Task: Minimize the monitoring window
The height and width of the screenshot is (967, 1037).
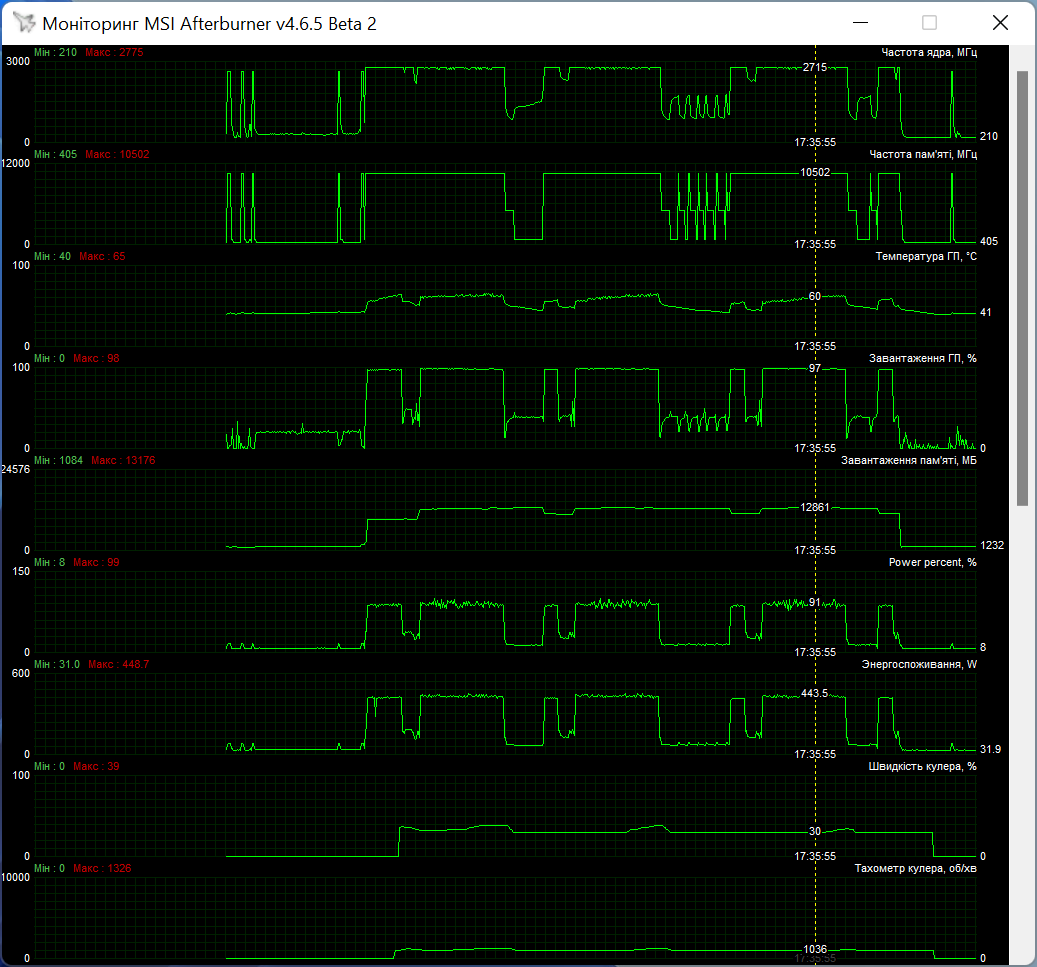Action: click(860, 23)
